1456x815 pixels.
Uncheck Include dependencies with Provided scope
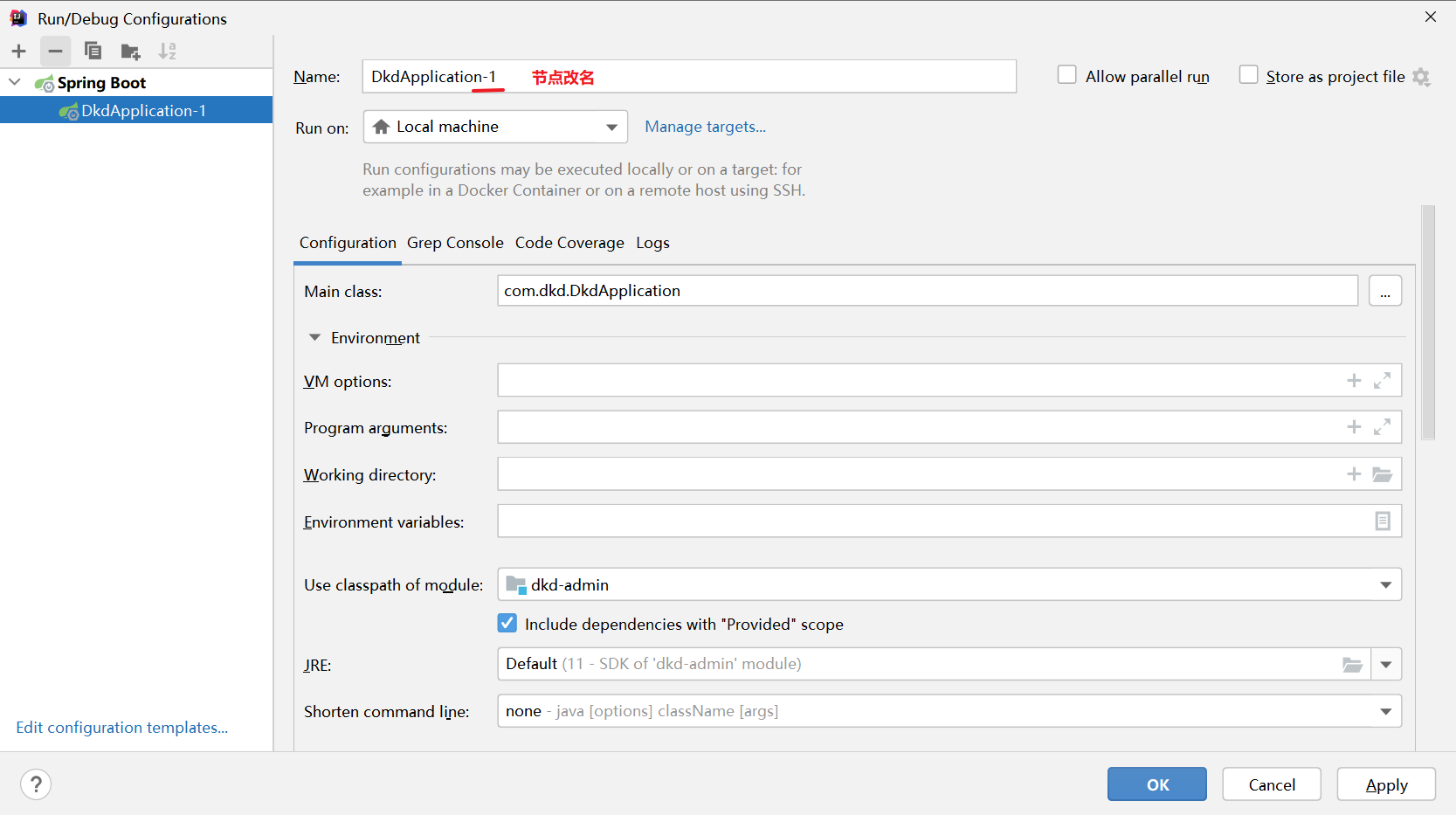point(507,624)
